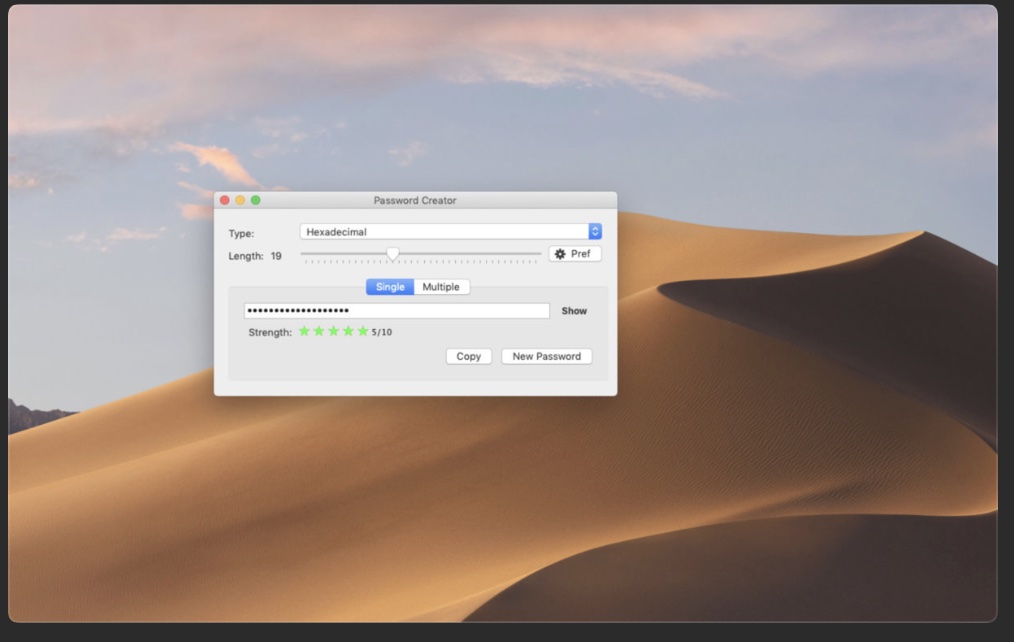Click the fifth green strength star
The width and height of the screenshot is (1014, 642).
(362, 332)
